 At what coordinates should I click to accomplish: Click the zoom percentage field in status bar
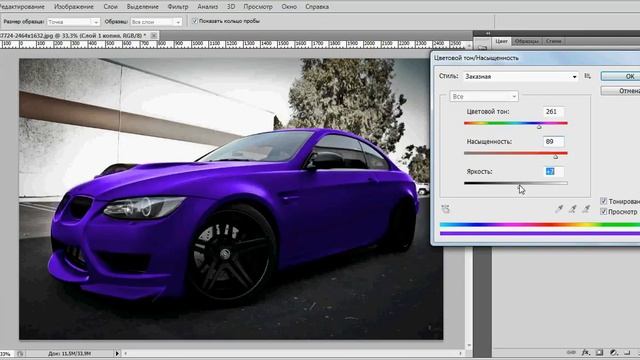[x=6, y=354]
